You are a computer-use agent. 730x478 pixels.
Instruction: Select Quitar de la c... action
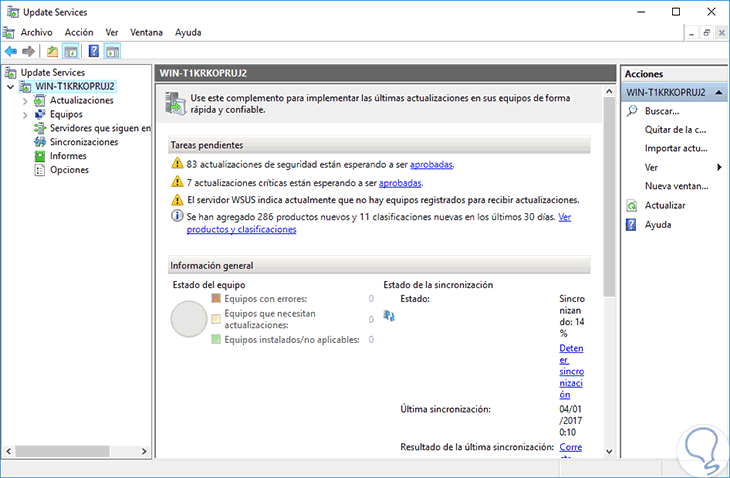click(x=675, y=130)
